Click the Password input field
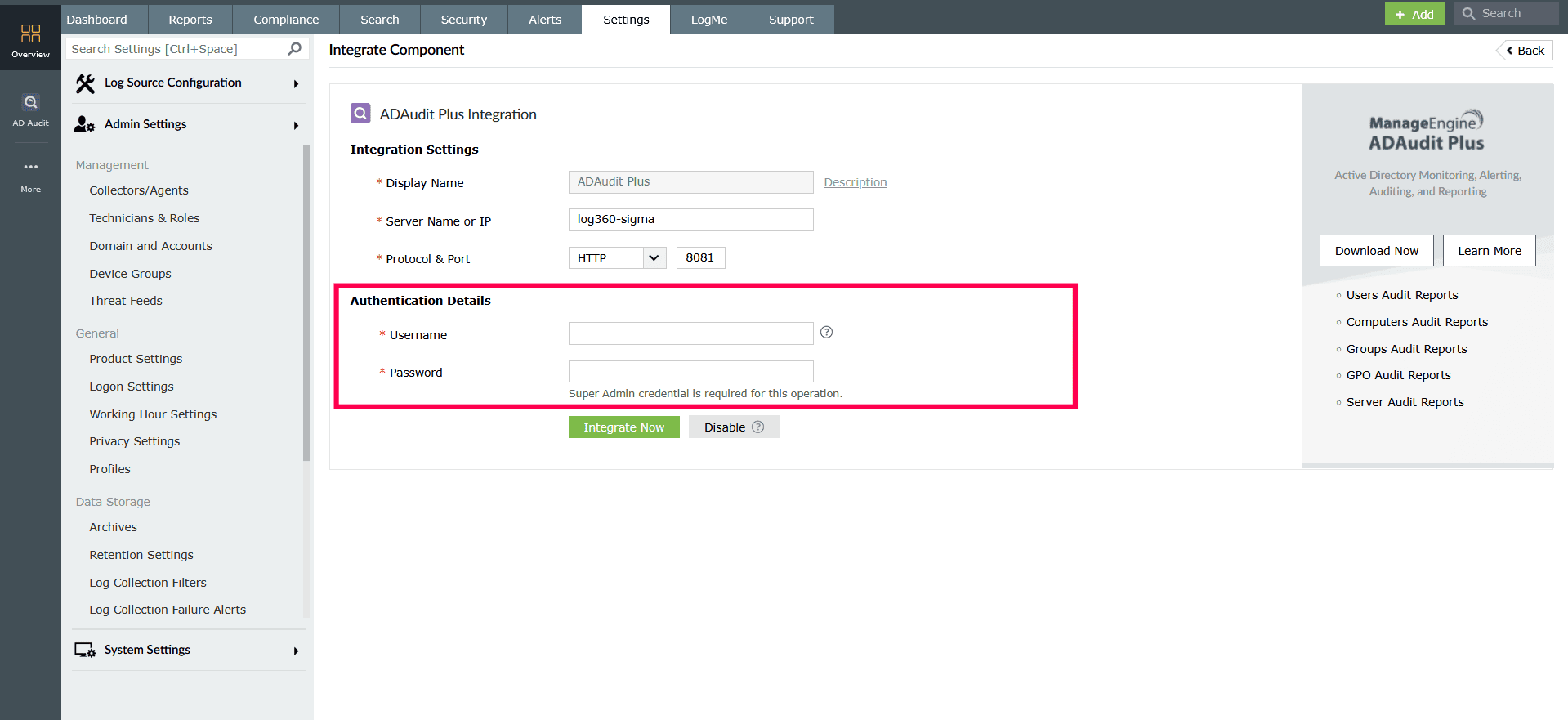Viewport: 1568px width, 720px height. click(691, 372)
